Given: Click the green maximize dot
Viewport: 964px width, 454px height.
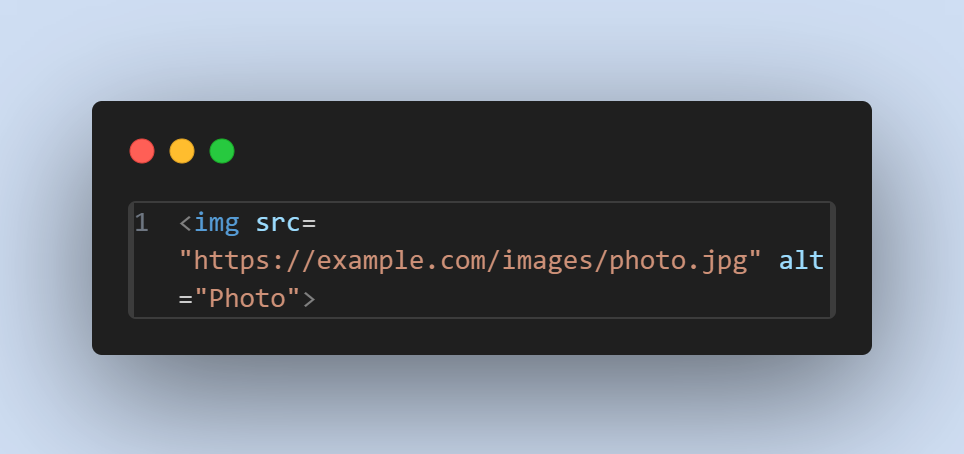Looking at the screenshot, I should pos(222,151).
